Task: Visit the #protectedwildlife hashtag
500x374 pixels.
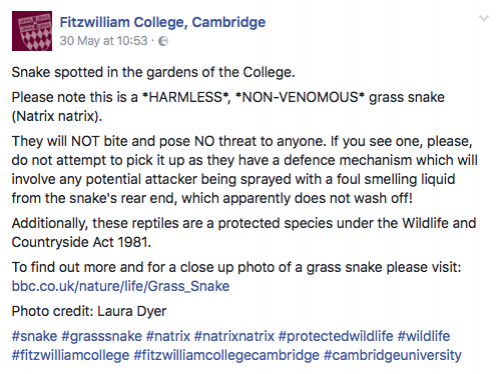Action: point(336,337)
